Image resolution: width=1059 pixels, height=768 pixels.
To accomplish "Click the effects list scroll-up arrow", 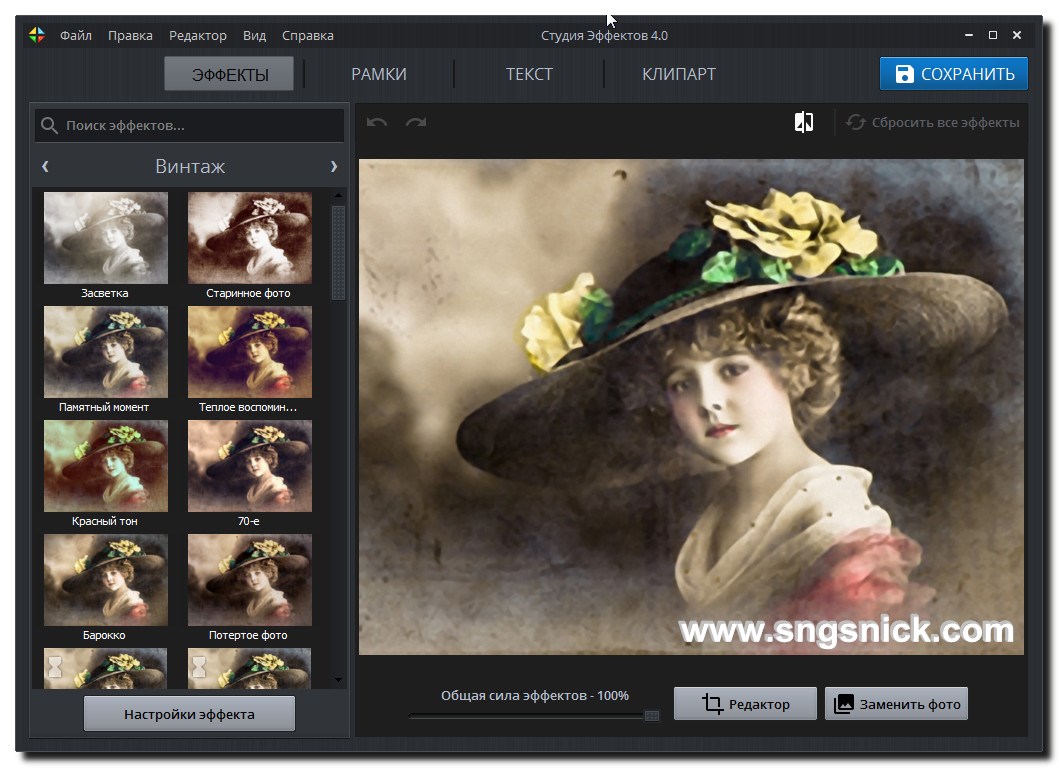I will (338, 196).
